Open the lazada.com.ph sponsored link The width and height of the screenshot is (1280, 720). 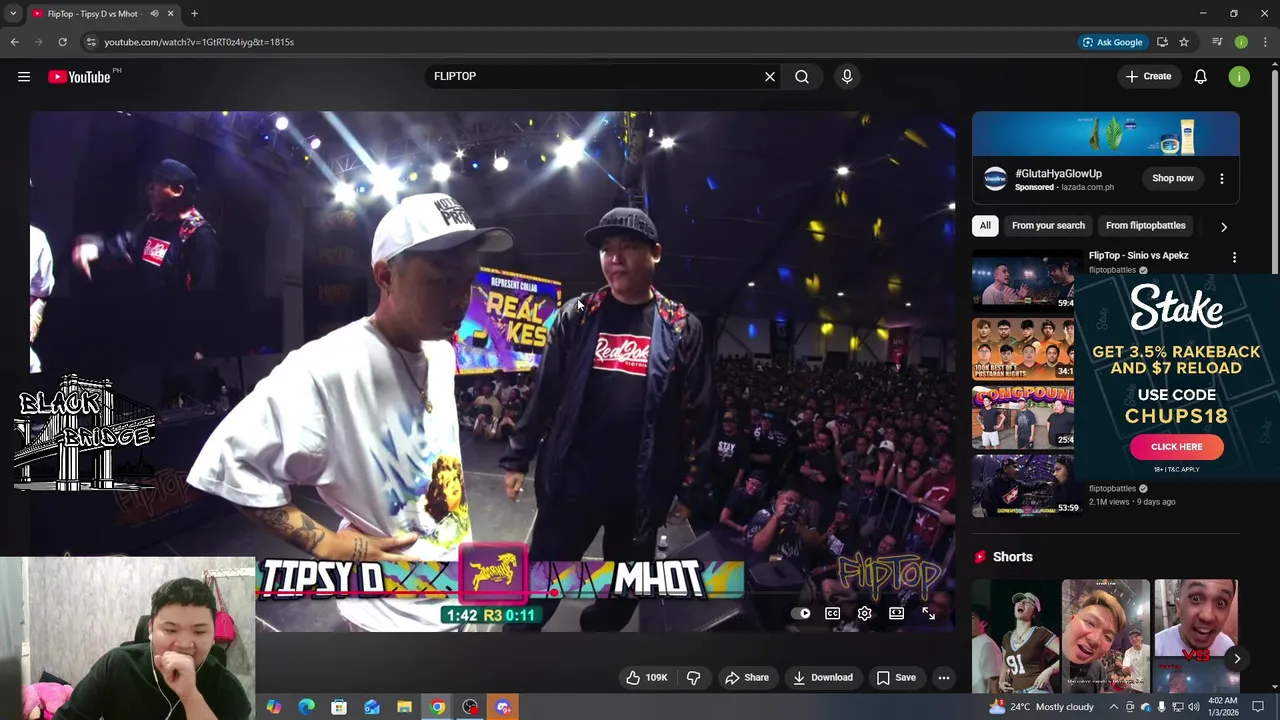tap(1087, 187)
